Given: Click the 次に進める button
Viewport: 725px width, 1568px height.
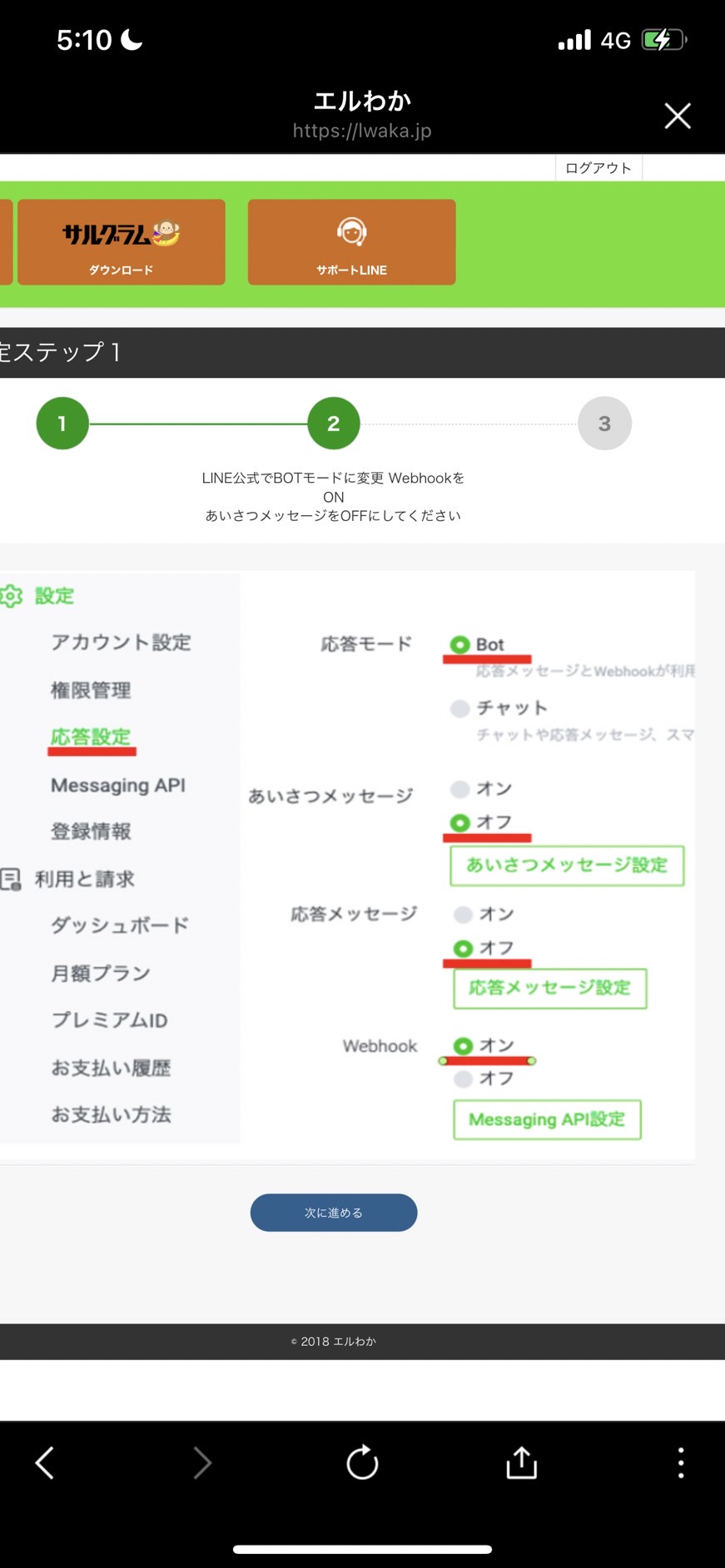Looking at the screenshot, I should point(334,1213).
